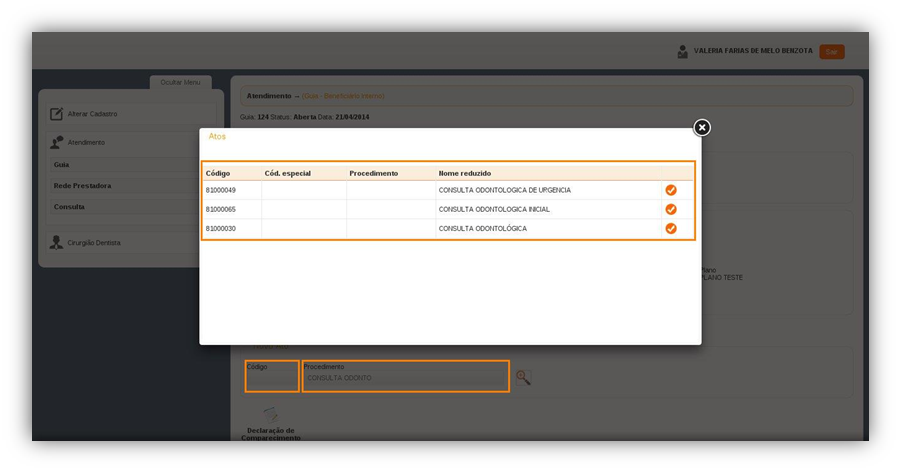
Task: Click the Procedimento text field
Action: click(405, 379)
